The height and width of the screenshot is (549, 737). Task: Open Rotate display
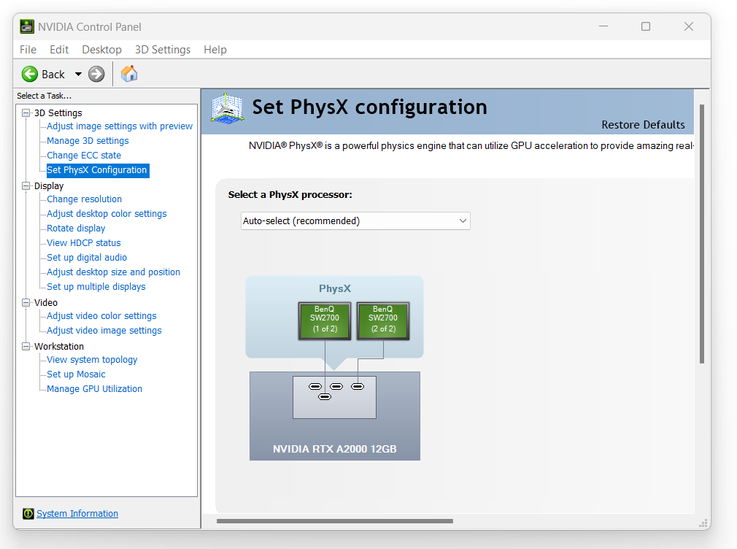point(76,228)
